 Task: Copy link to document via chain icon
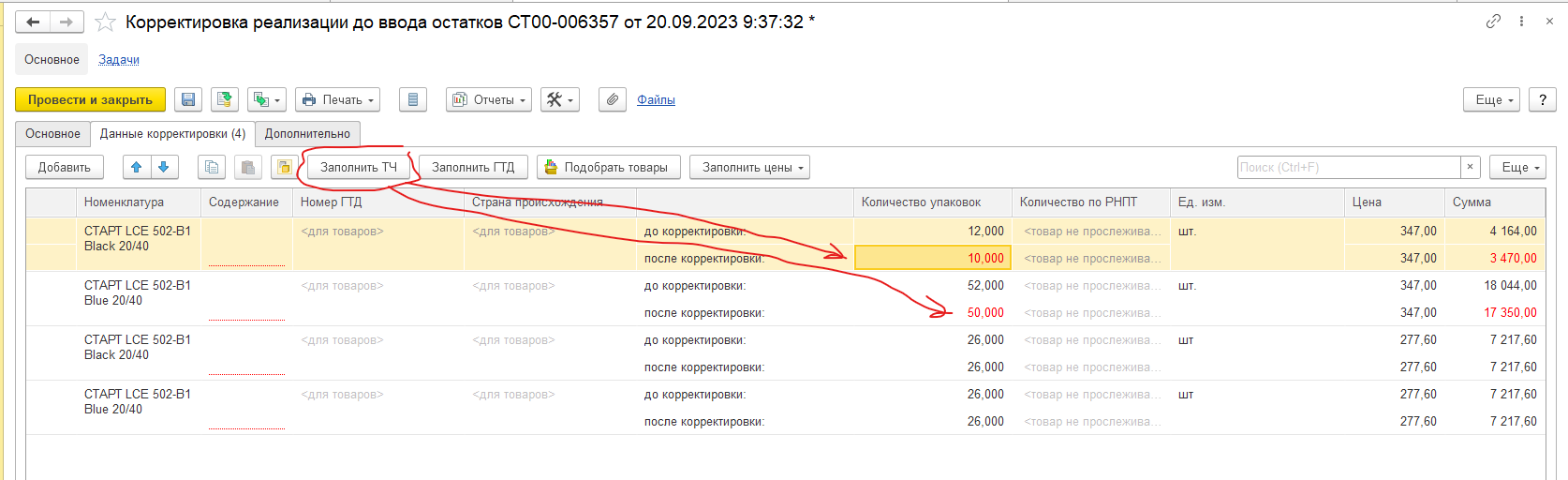pos(1493,21)
